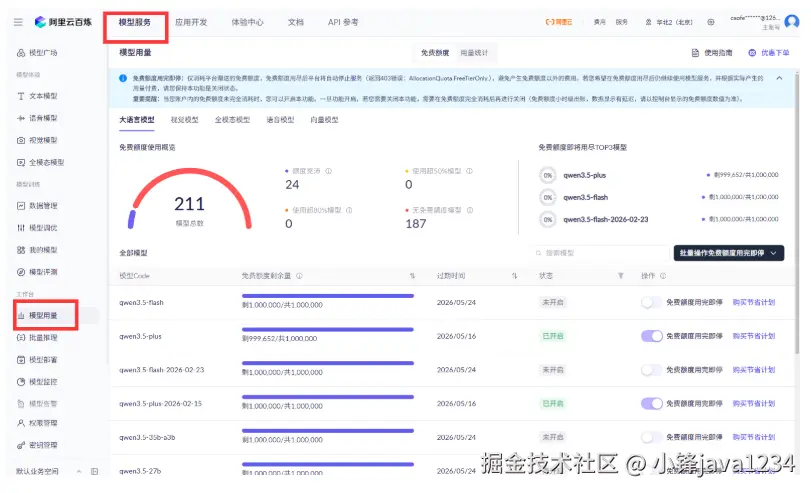Open the API 参考 top tab
This screenshot has height=493, width=811.
[343, 22]
